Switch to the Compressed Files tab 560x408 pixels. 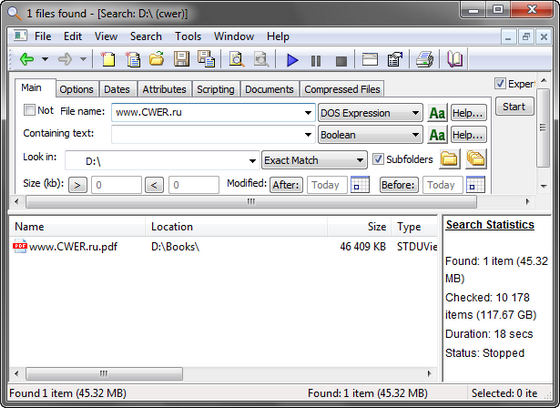click(x=342, y=89)
